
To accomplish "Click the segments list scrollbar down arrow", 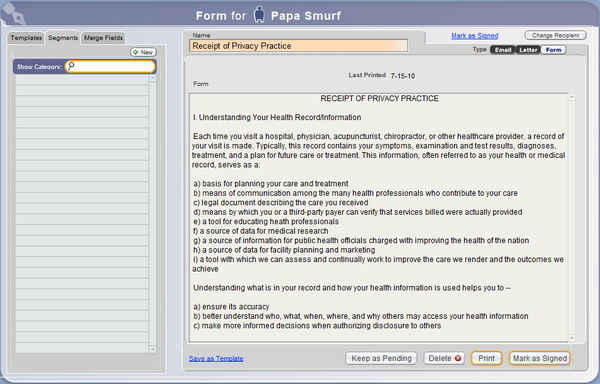I will click(x=153, y=349).
